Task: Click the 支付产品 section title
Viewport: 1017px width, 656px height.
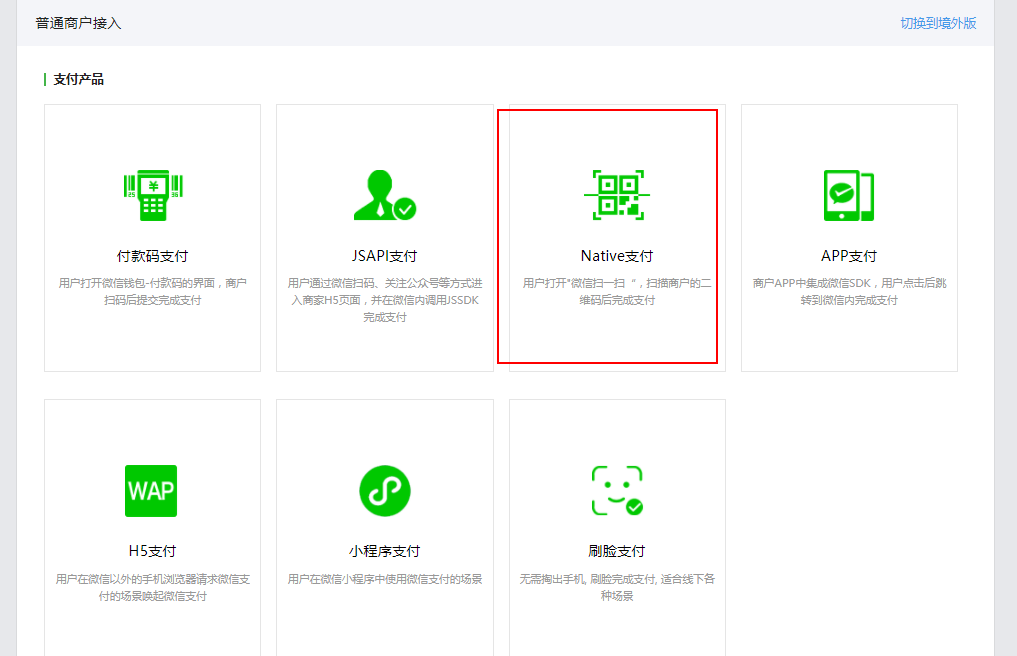Action: (x=77, y=77)
